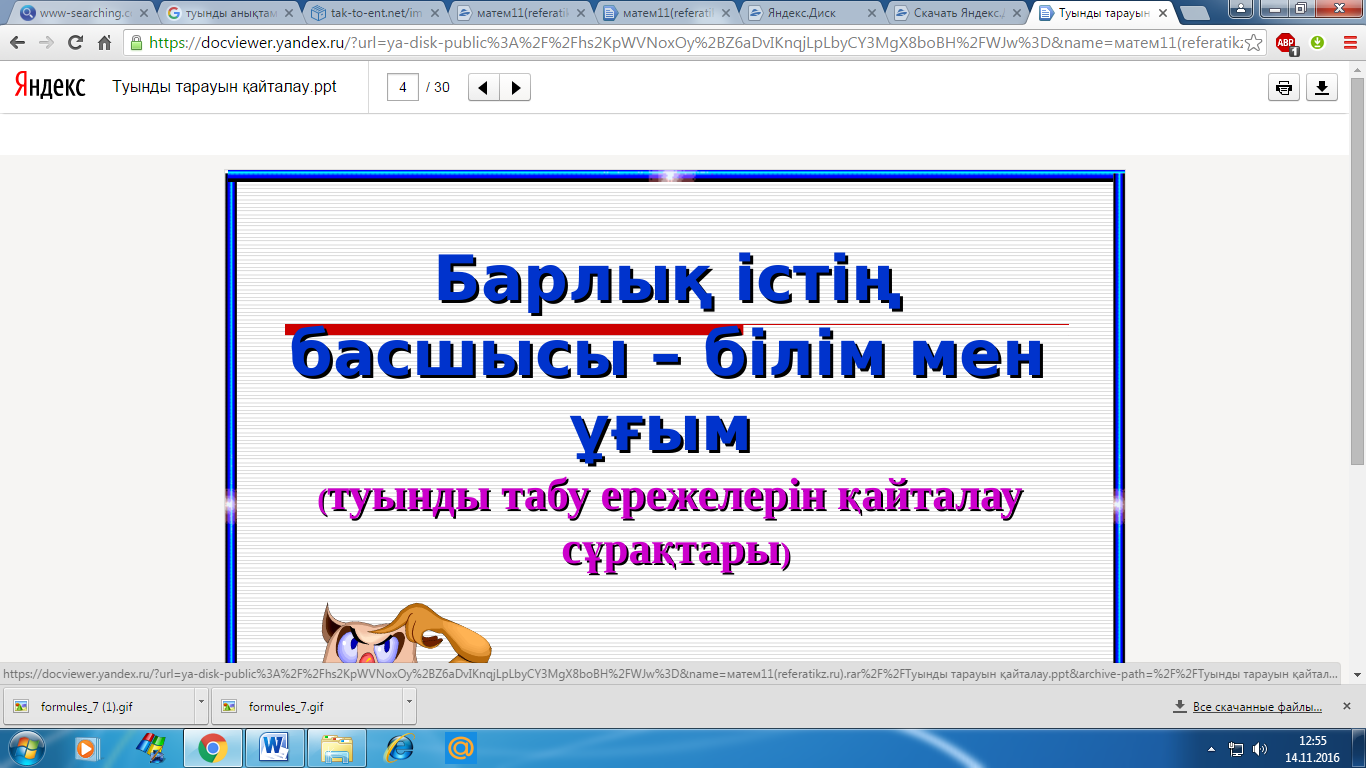Image resolution: width=1366 pixels, height=768 pixels.
Task: Open the formules_7 (1).gif download
Action: tap(99, 706)
